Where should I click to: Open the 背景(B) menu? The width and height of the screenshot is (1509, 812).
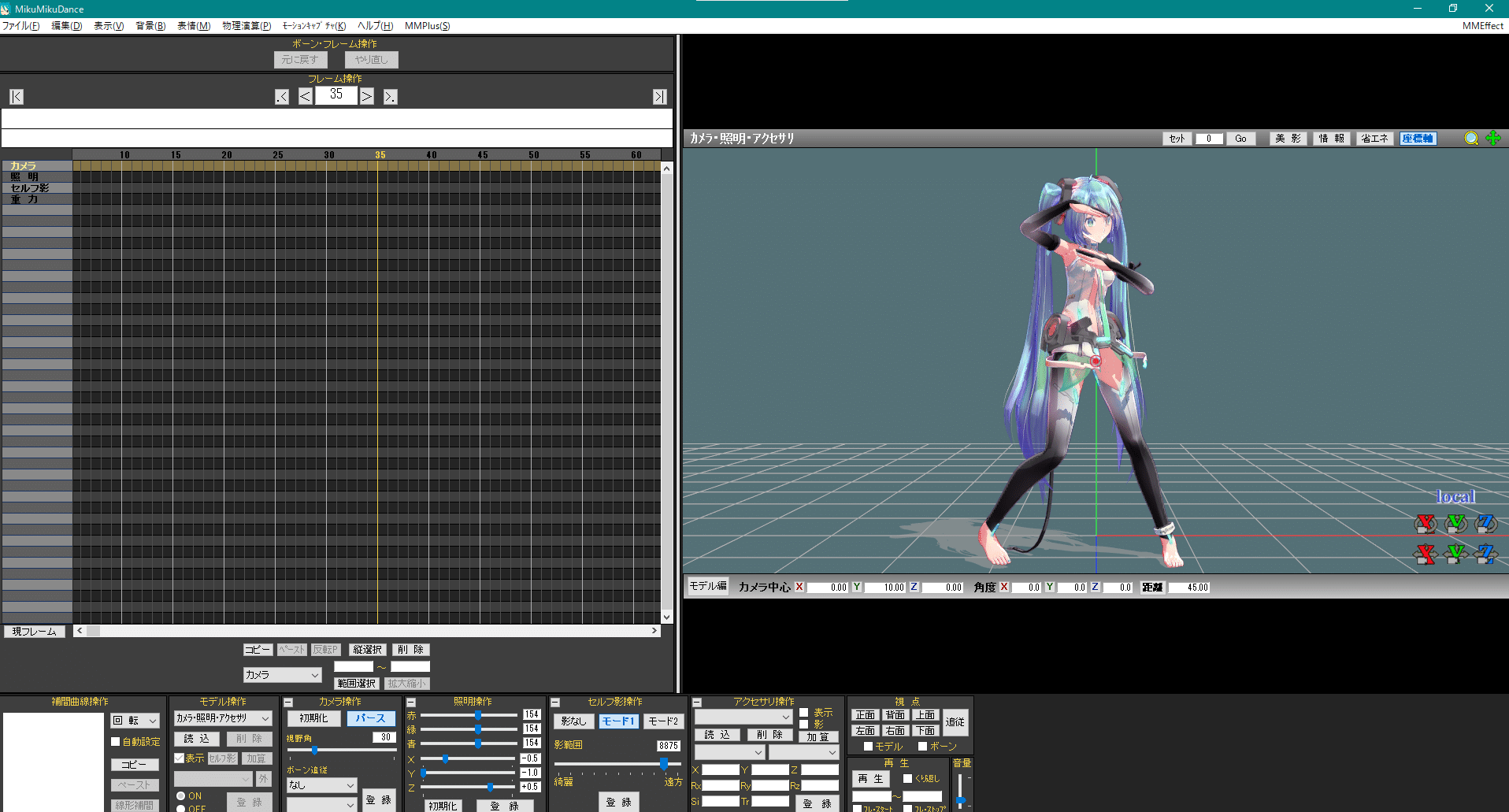click(x=150, y=26)
